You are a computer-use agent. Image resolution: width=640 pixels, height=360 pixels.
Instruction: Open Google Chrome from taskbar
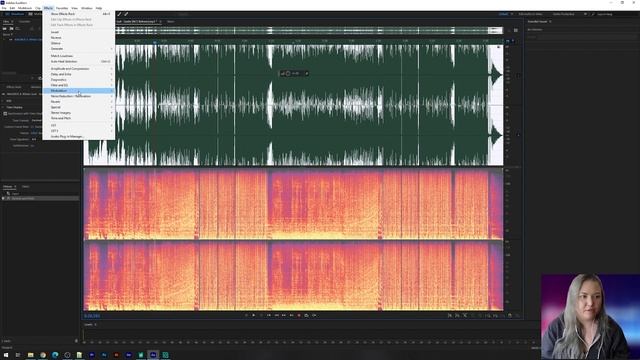pyautogui.click(x=43, y=355)
